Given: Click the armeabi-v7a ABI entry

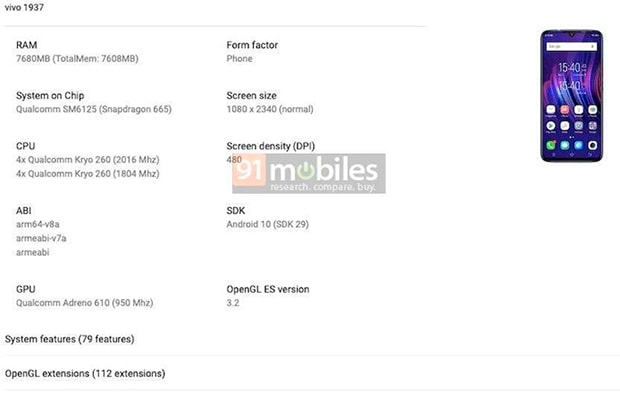Looking at the screenshot, I should tap(41, 238).
